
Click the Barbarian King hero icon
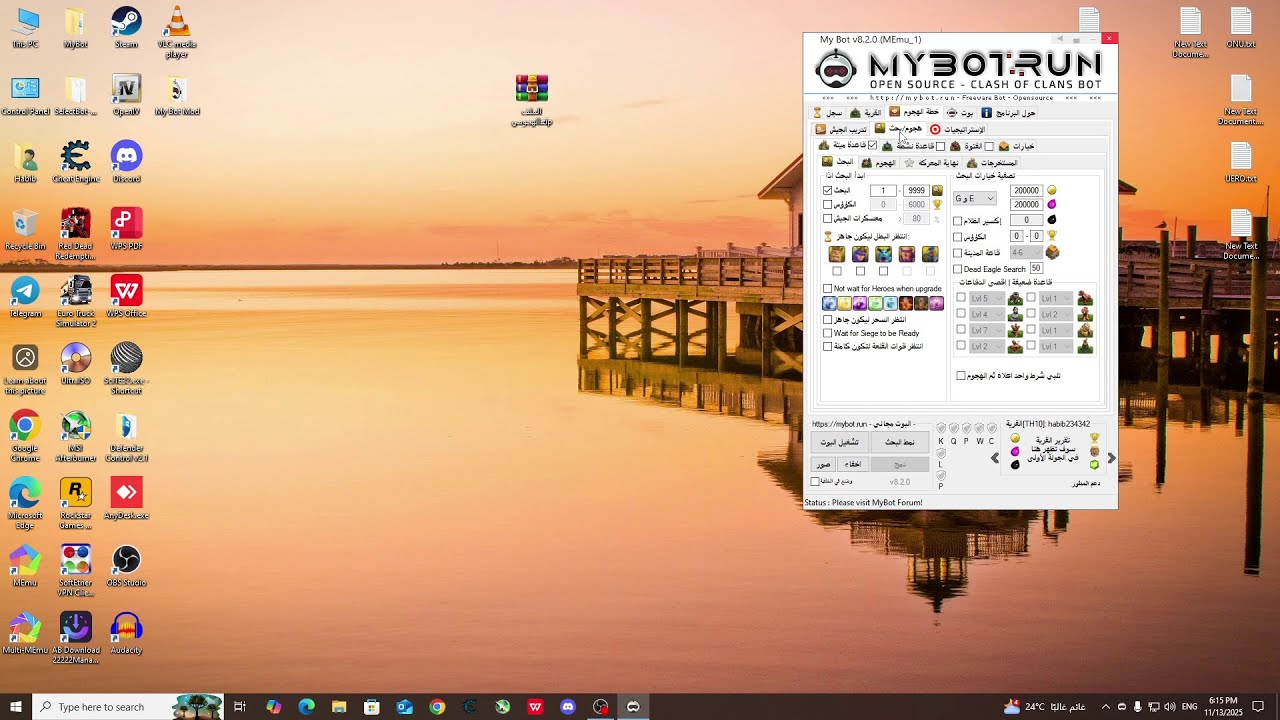pos(837,254)
